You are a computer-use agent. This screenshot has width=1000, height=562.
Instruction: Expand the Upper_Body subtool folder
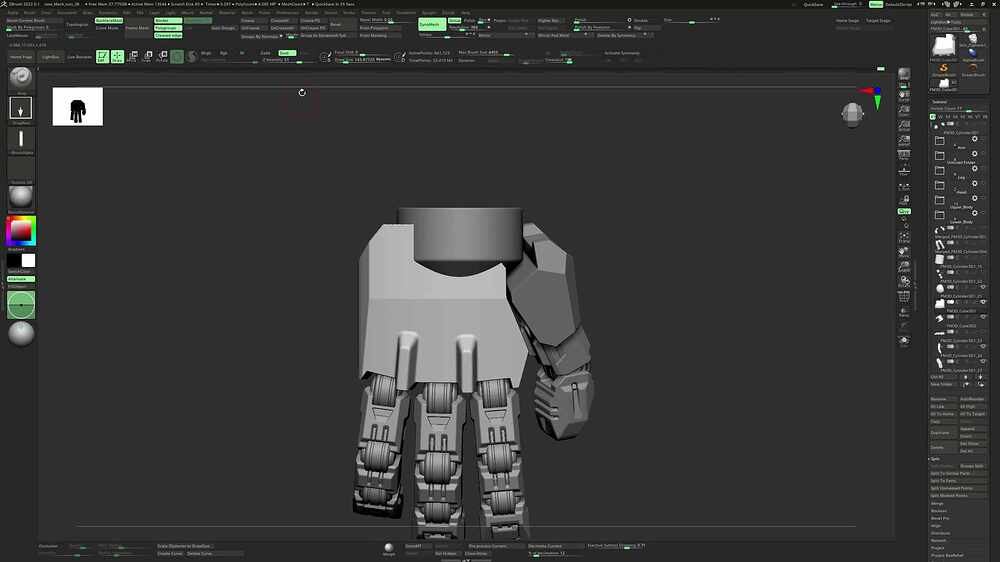pyautogui.click(x=939, y=200)
